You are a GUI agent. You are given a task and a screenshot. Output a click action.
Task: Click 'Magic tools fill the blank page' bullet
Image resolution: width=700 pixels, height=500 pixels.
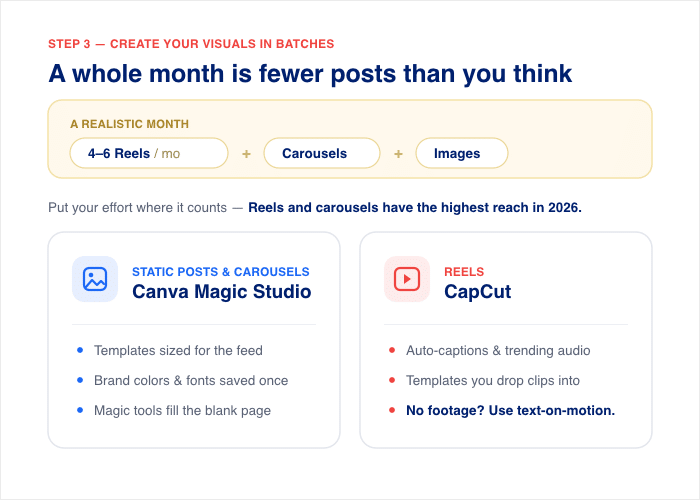coord(182,411)
